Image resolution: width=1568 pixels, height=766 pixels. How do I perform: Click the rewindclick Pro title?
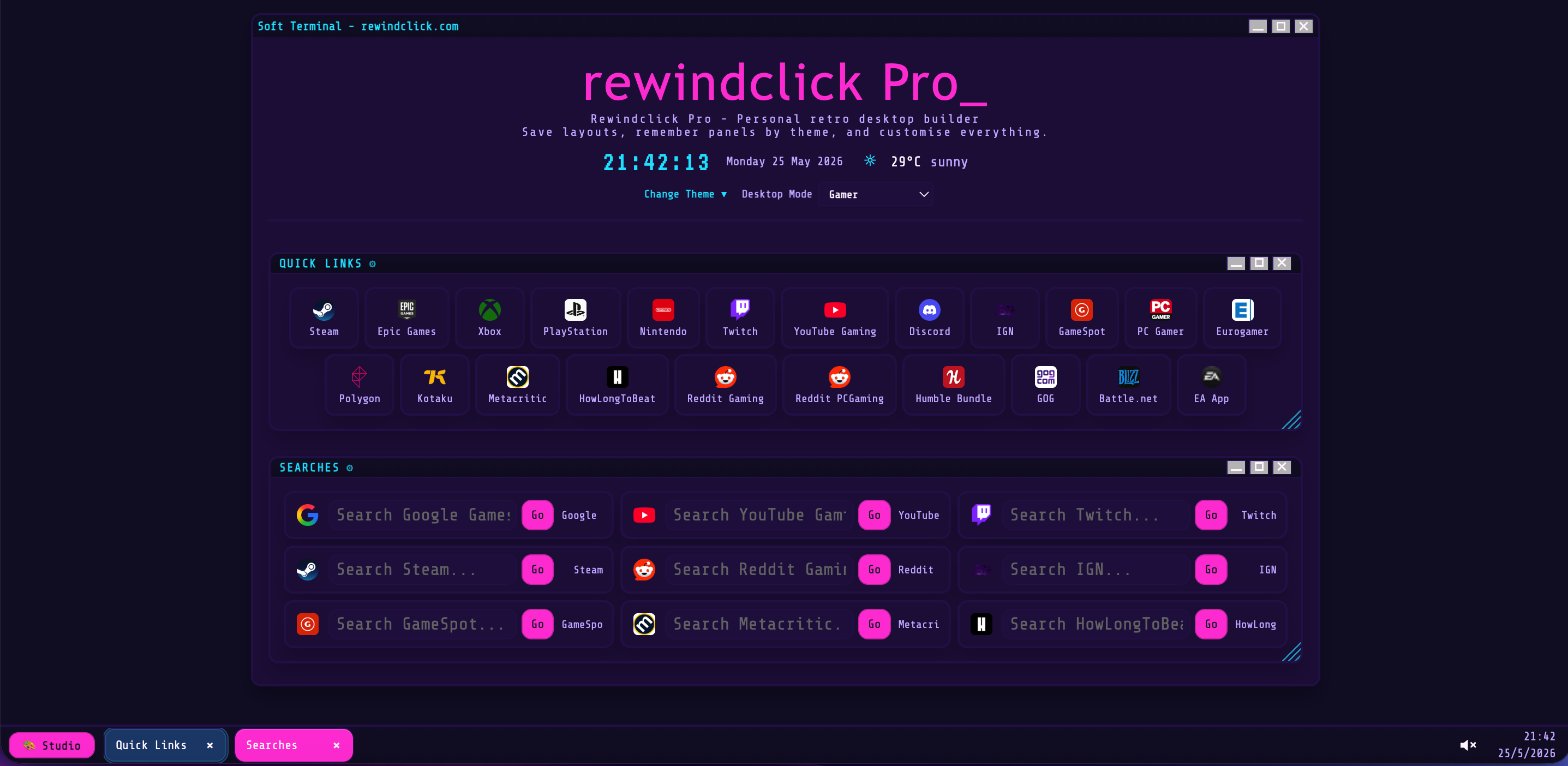point(784,82)
